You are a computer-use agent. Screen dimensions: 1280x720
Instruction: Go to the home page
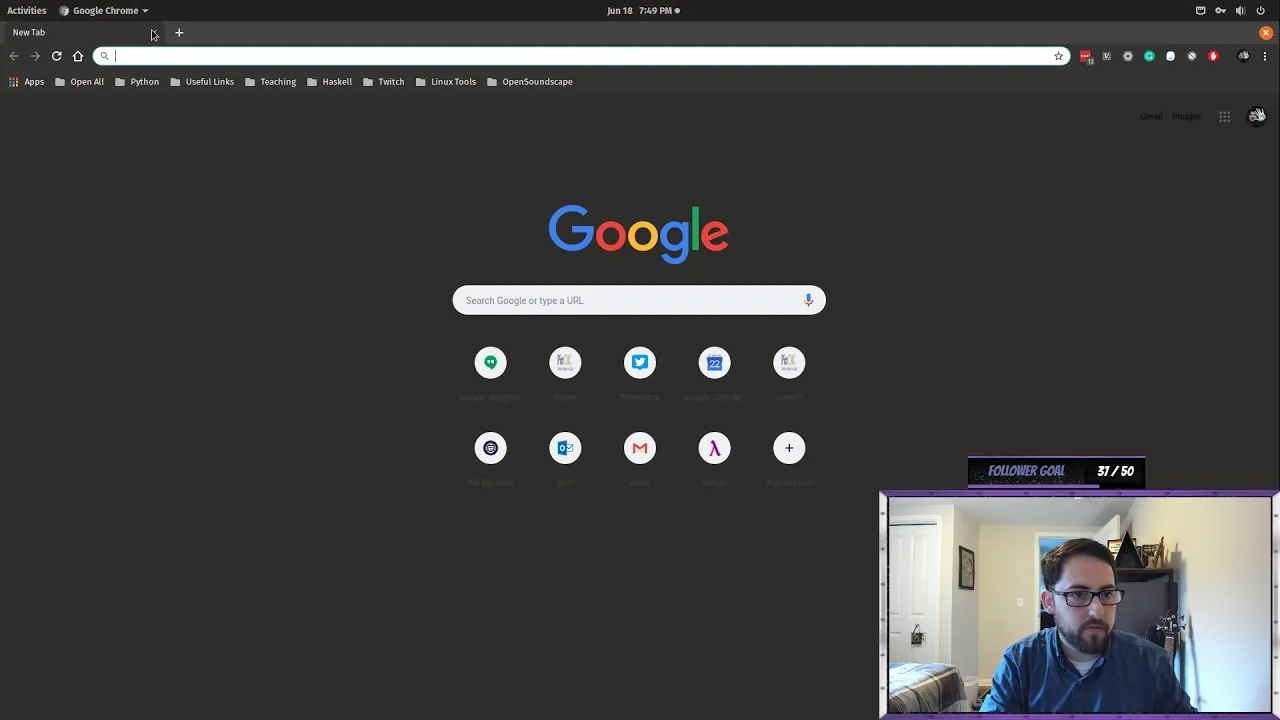78,56
